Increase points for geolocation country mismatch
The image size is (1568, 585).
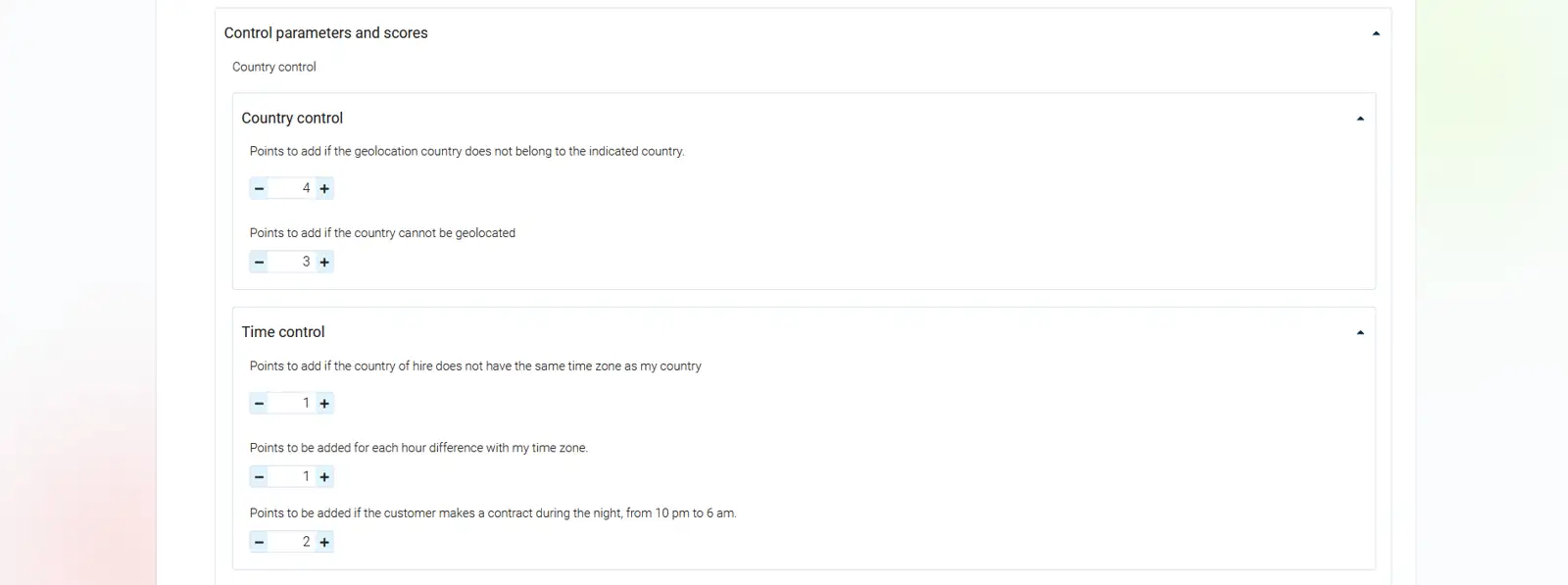pos(324,188)
